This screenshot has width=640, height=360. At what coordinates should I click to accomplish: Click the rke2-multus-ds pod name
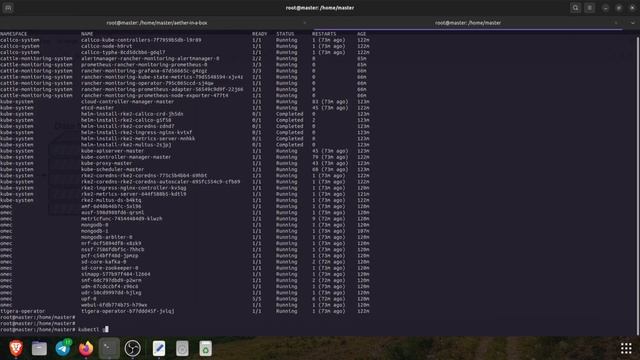(111, 200)
